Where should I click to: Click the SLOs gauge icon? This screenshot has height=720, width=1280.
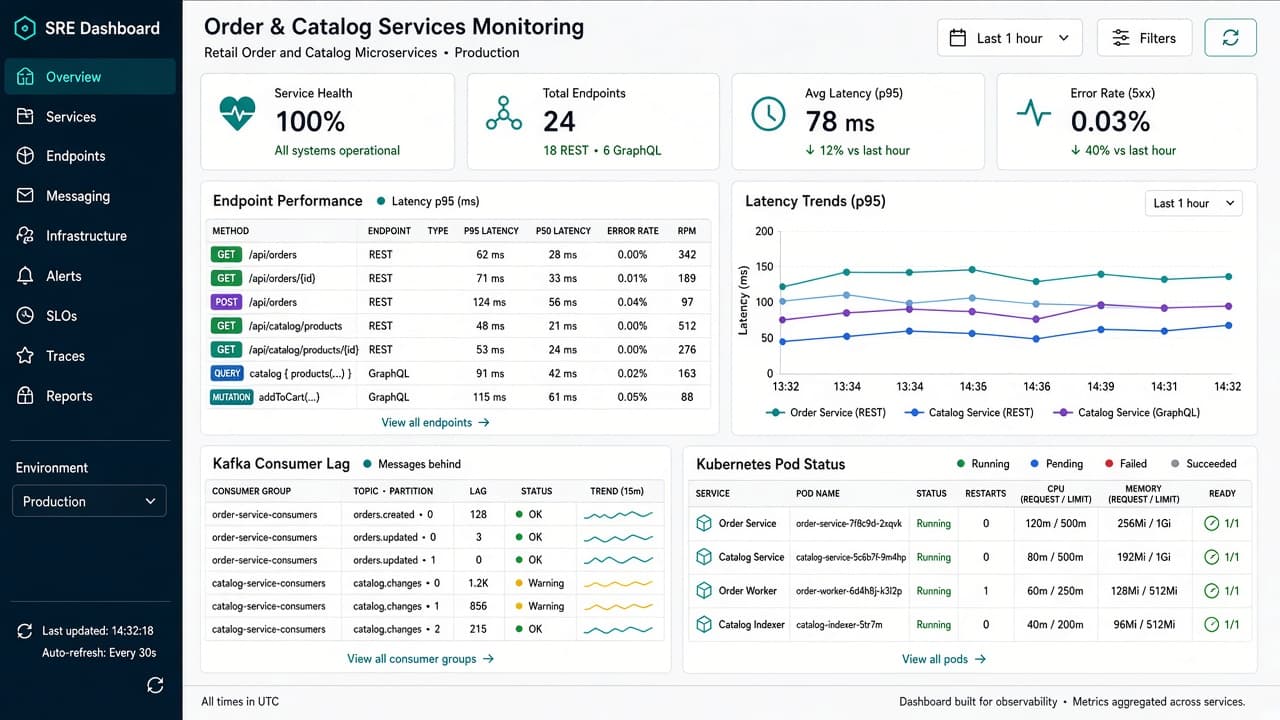click(26, 316)
